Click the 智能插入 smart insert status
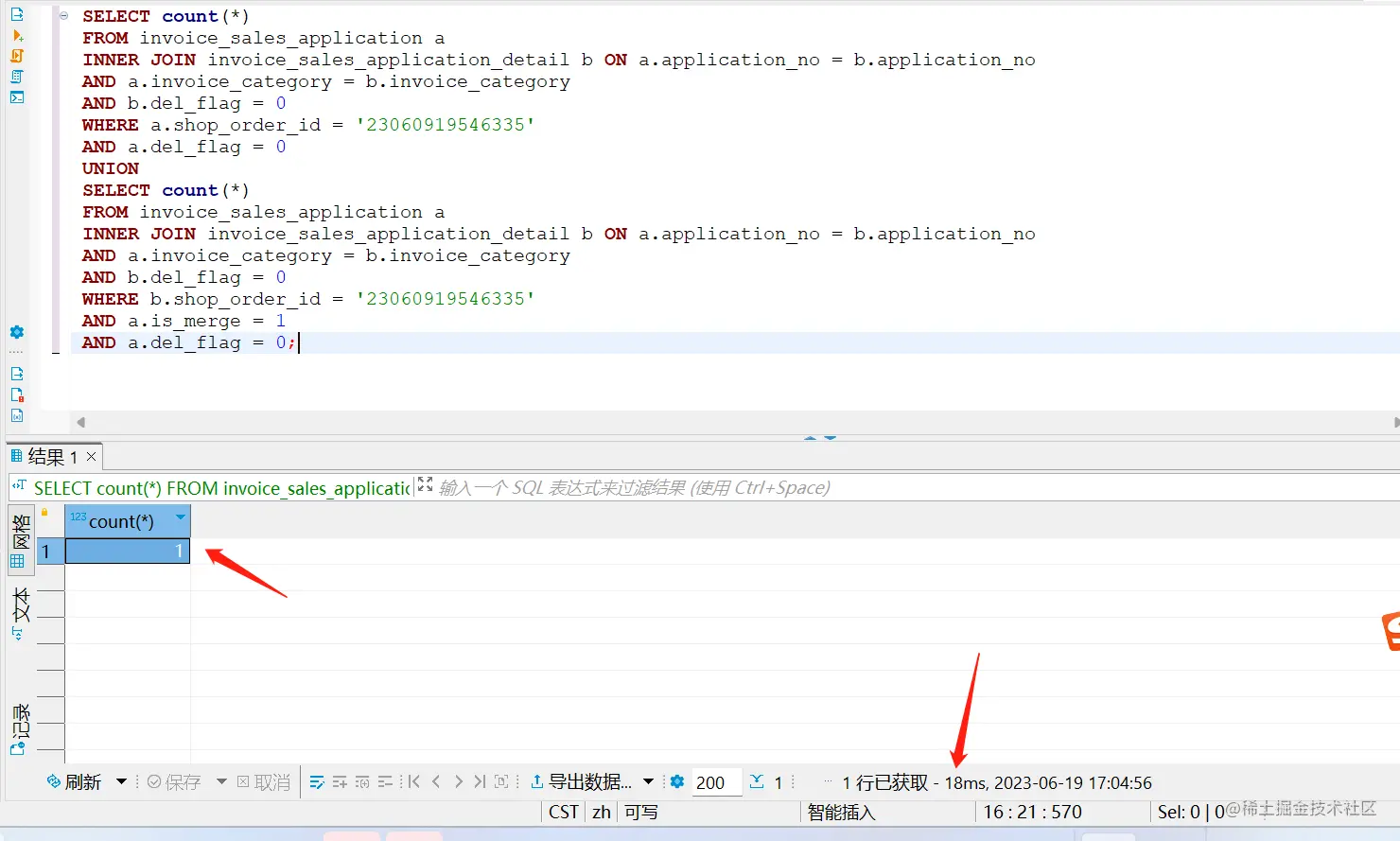The height and width of the screenshot is (841, 1400). [x=841, y=812]
